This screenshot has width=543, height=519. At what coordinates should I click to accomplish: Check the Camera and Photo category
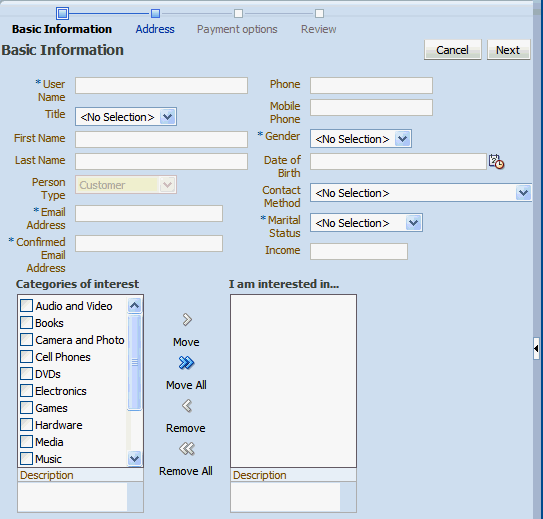[26, 340]
